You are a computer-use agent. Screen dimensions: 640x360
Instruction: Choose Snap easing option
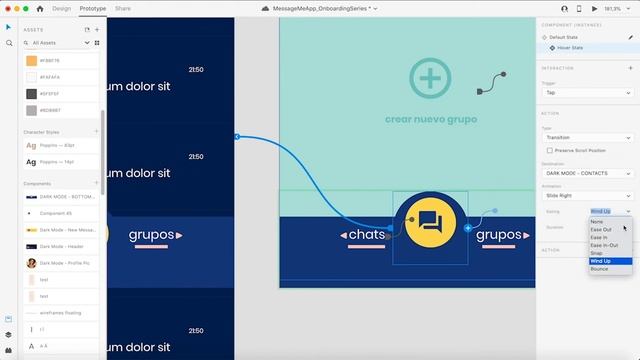(x=611, y=253)
